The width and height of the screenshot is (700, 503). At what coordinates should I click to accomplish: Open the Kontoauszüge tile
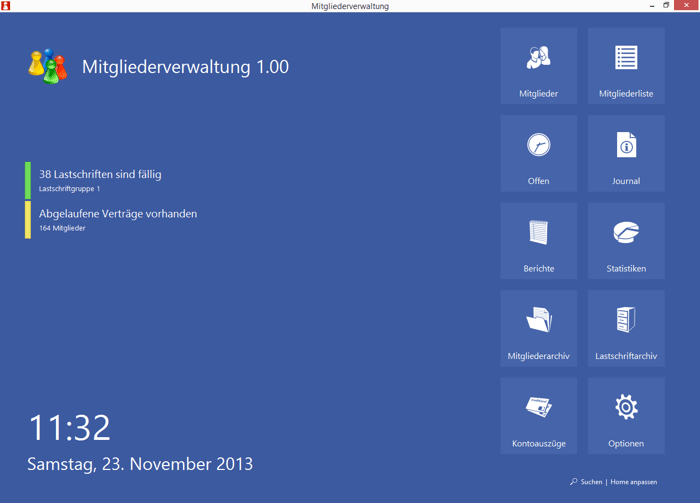pyautogui.click(x=538, y=416)
